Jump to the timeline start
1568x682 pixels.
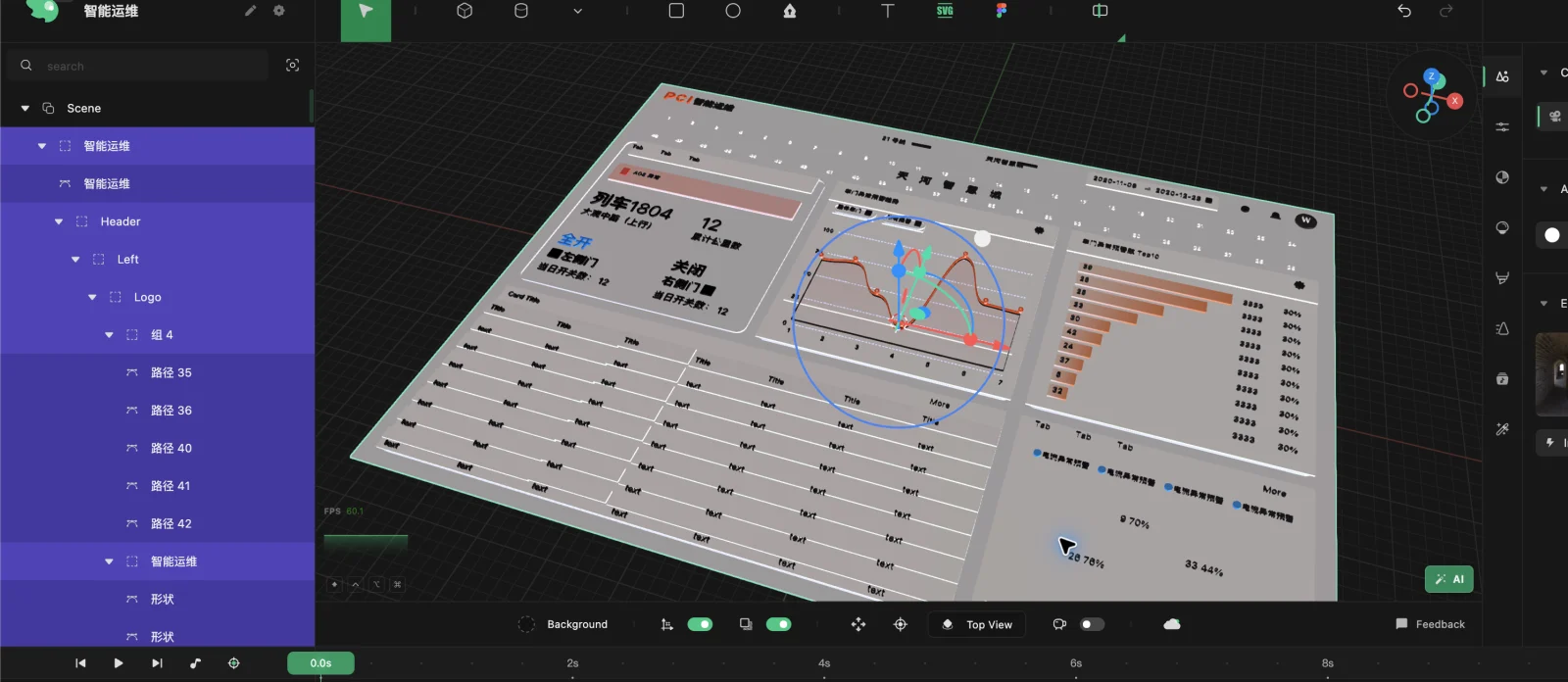(80, 663)
